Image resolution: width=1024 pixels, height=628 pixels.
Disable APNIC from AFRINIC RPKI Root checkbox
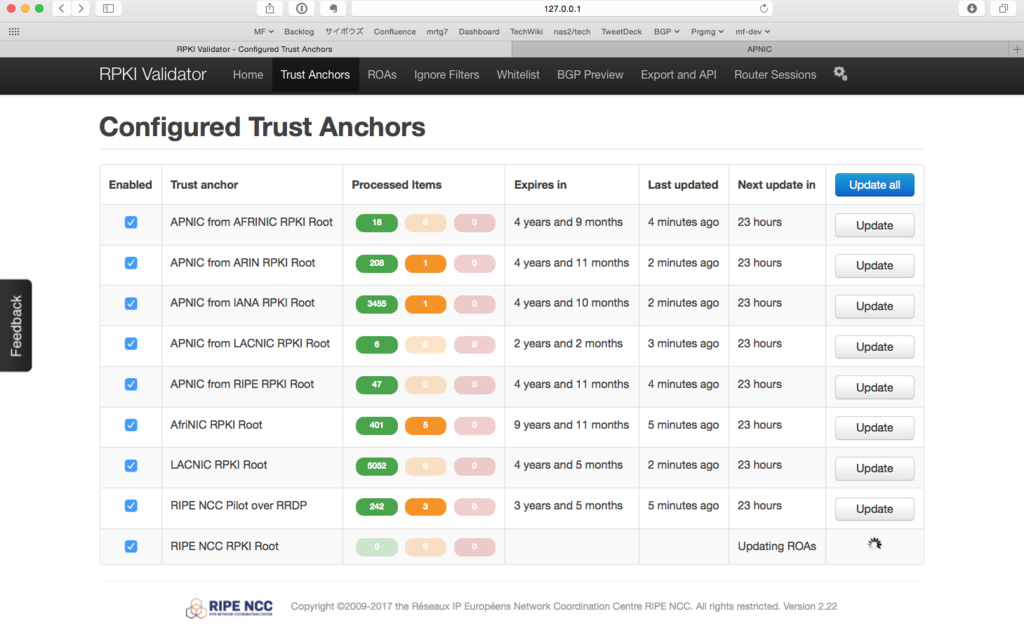point(131,222)
